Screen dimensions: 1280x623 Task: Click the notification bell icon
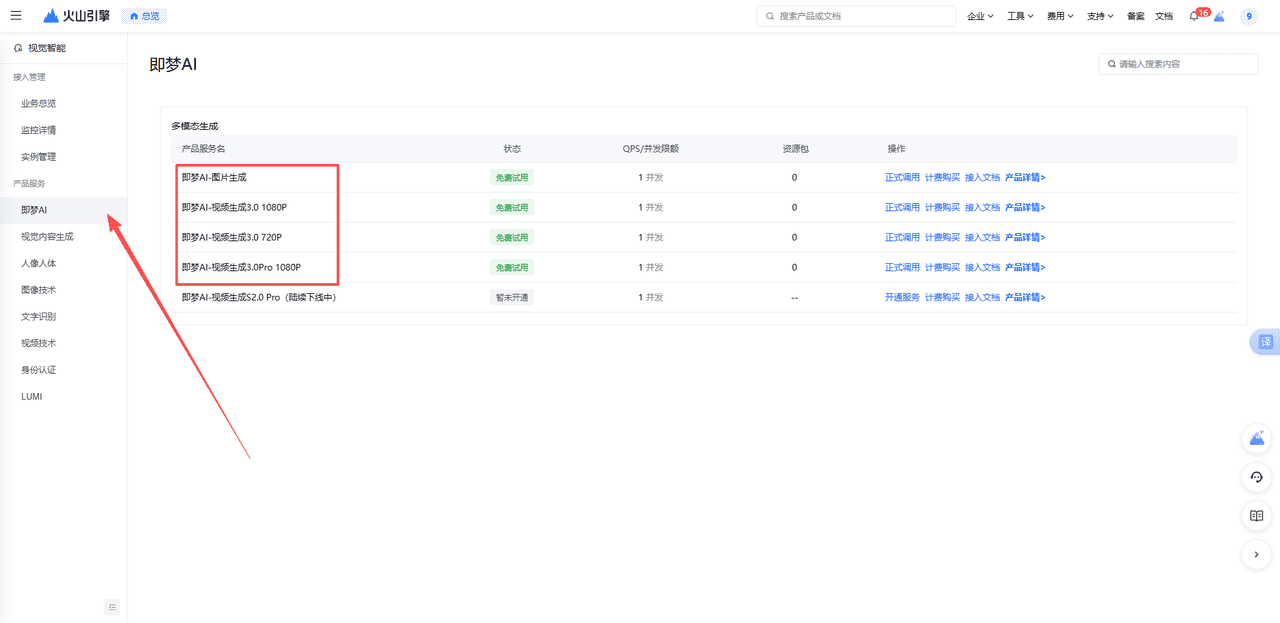click(1194, 16)
